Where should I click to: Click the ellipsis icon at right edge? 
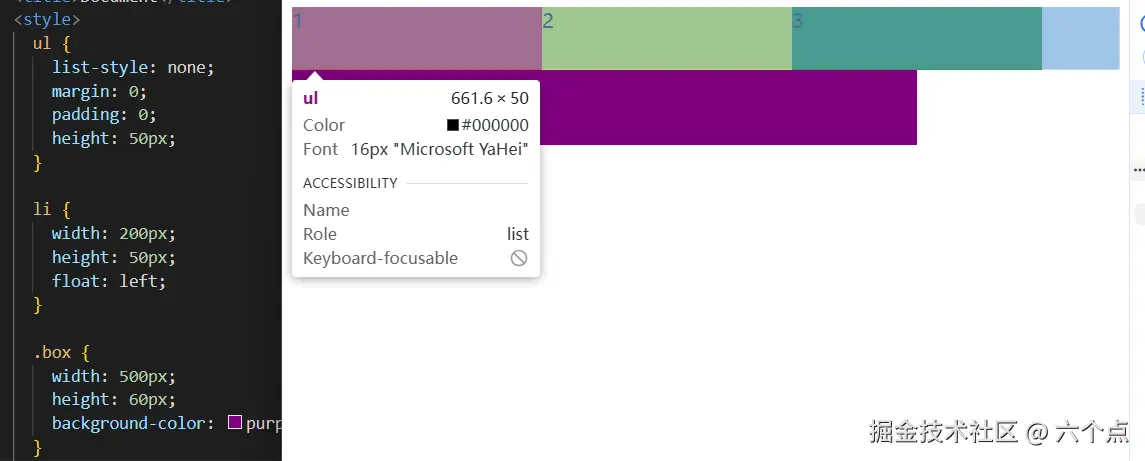[1138, 171]
